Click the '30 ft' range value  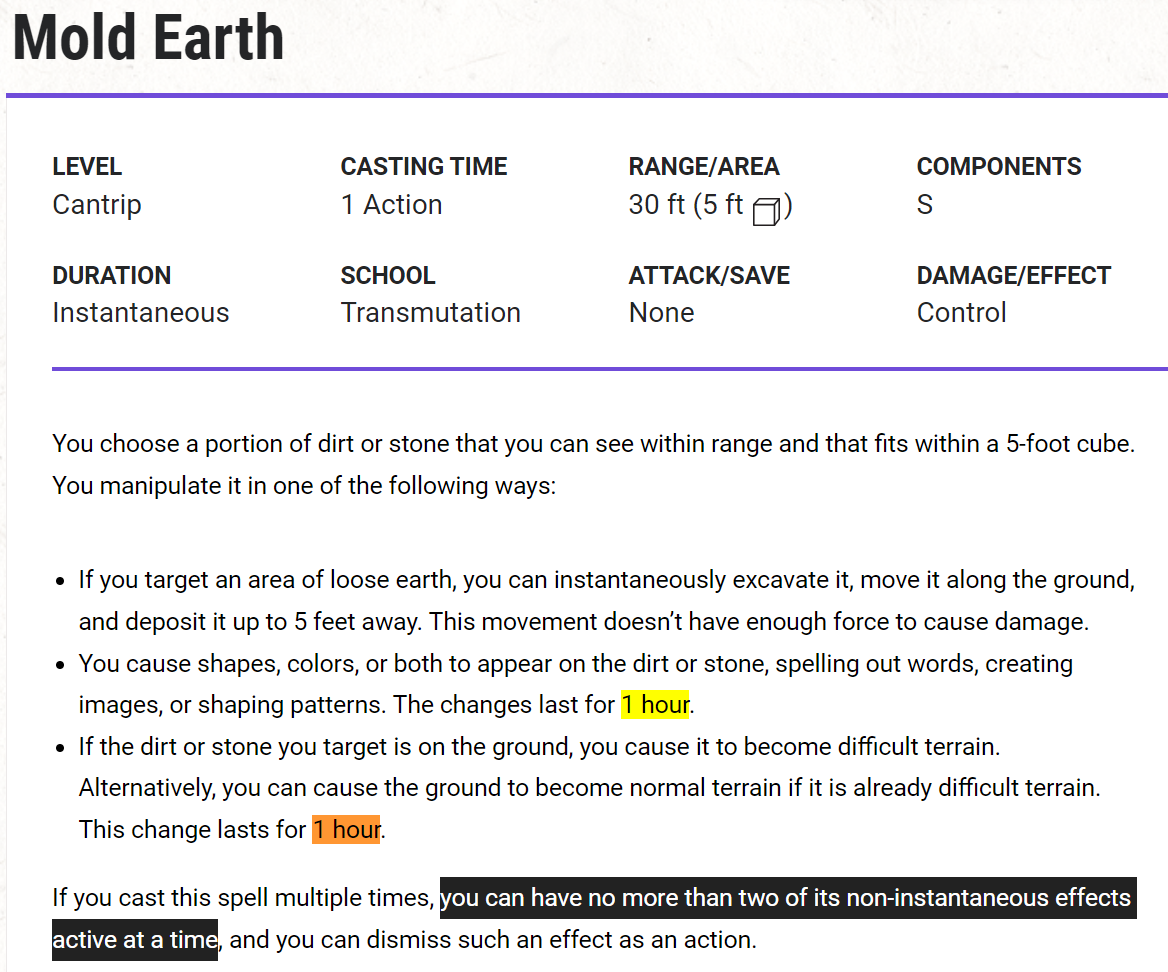pos(656,204)
